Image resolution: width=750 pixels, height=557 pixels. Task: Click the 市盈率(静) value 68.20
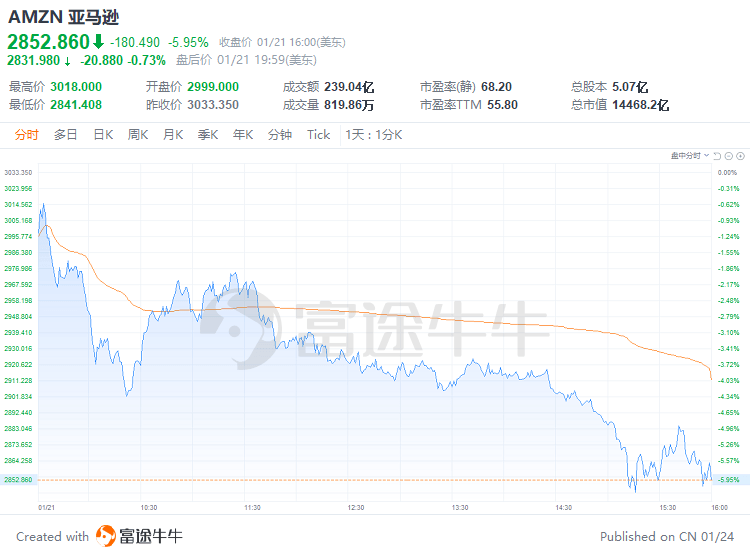coord(496,87)
